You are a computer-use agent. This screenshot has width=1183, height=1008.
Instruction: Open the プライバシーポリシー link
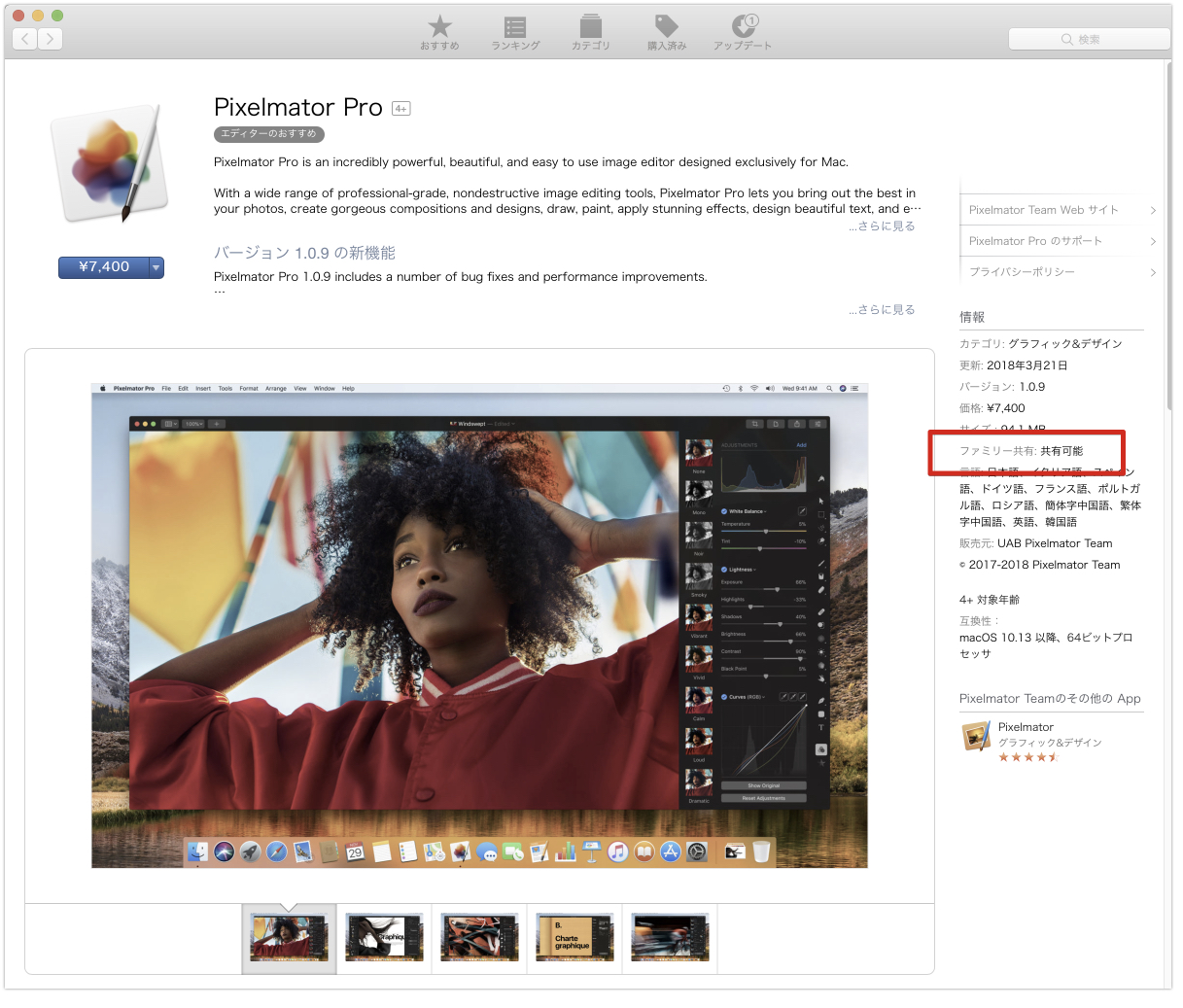point(1023,272)
